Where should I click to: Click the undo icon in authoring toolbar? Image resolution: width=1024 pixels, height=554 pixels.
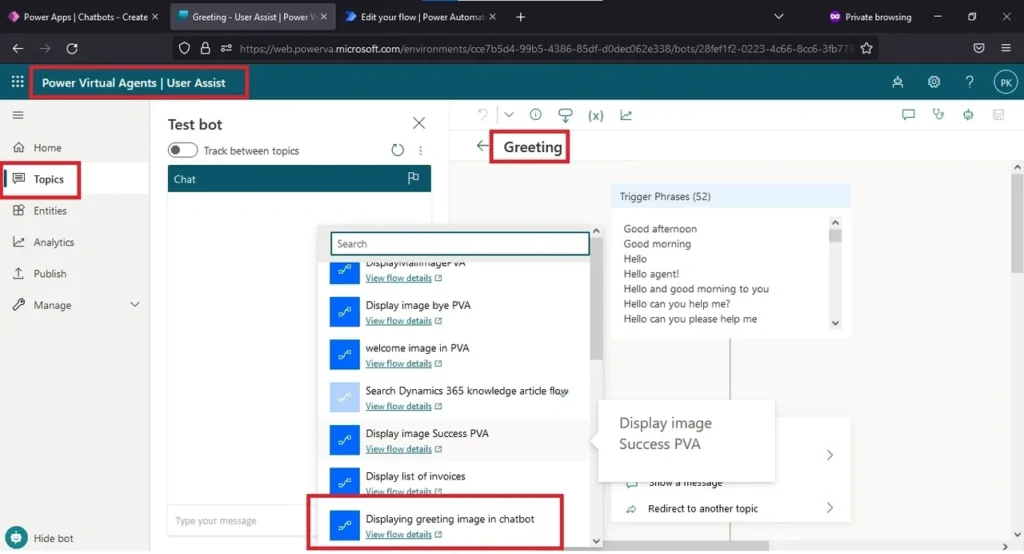482,115
